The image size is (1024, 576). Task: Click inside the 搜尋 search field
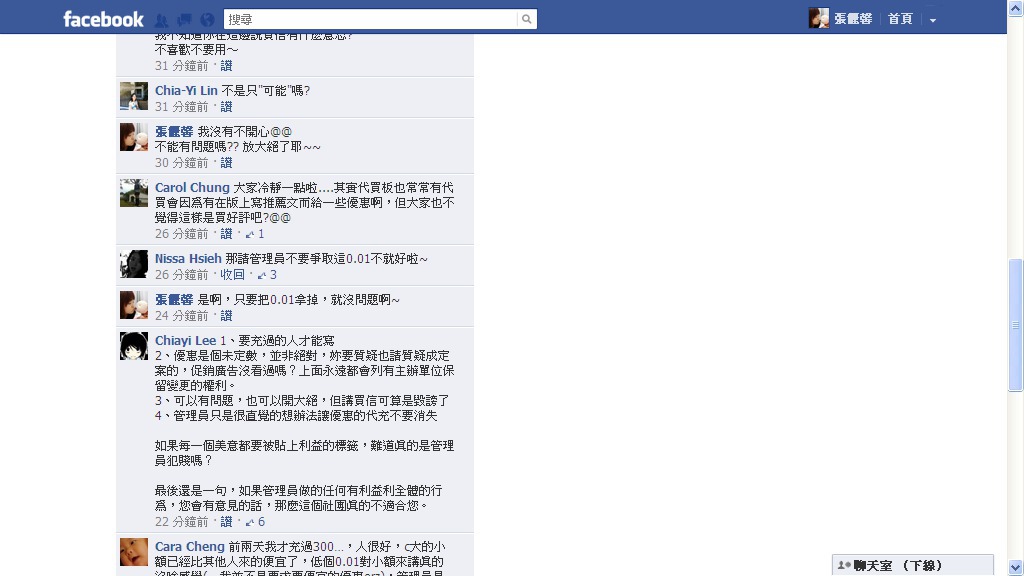pos(370,20)
